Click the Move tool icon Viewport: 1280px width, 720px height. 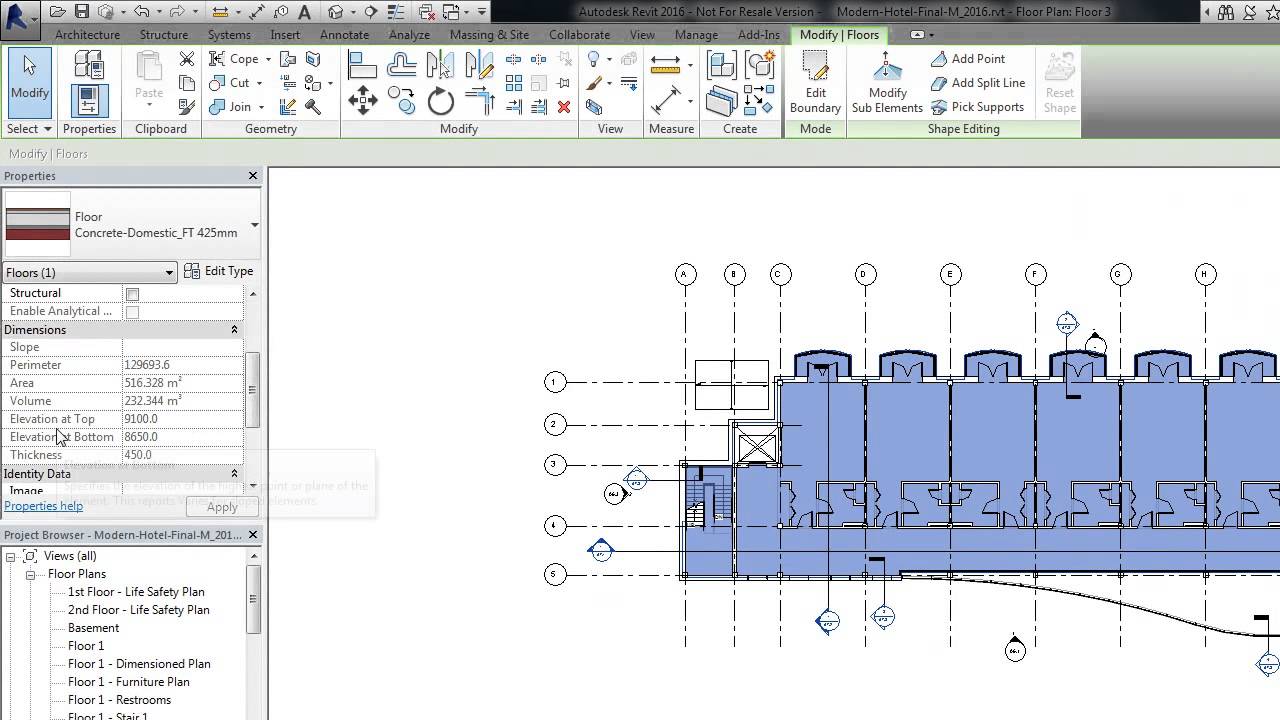point(362,101)
